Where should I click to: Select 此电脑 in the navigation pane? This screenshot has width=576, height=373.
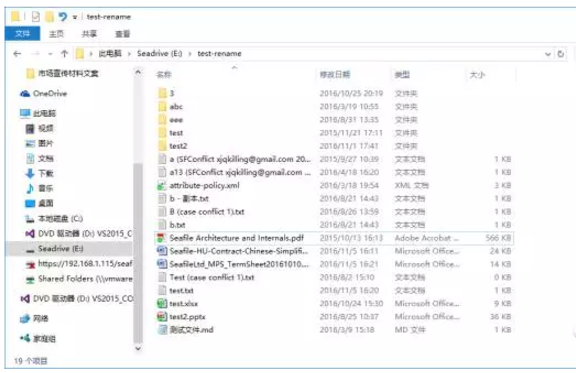(37, 113)
